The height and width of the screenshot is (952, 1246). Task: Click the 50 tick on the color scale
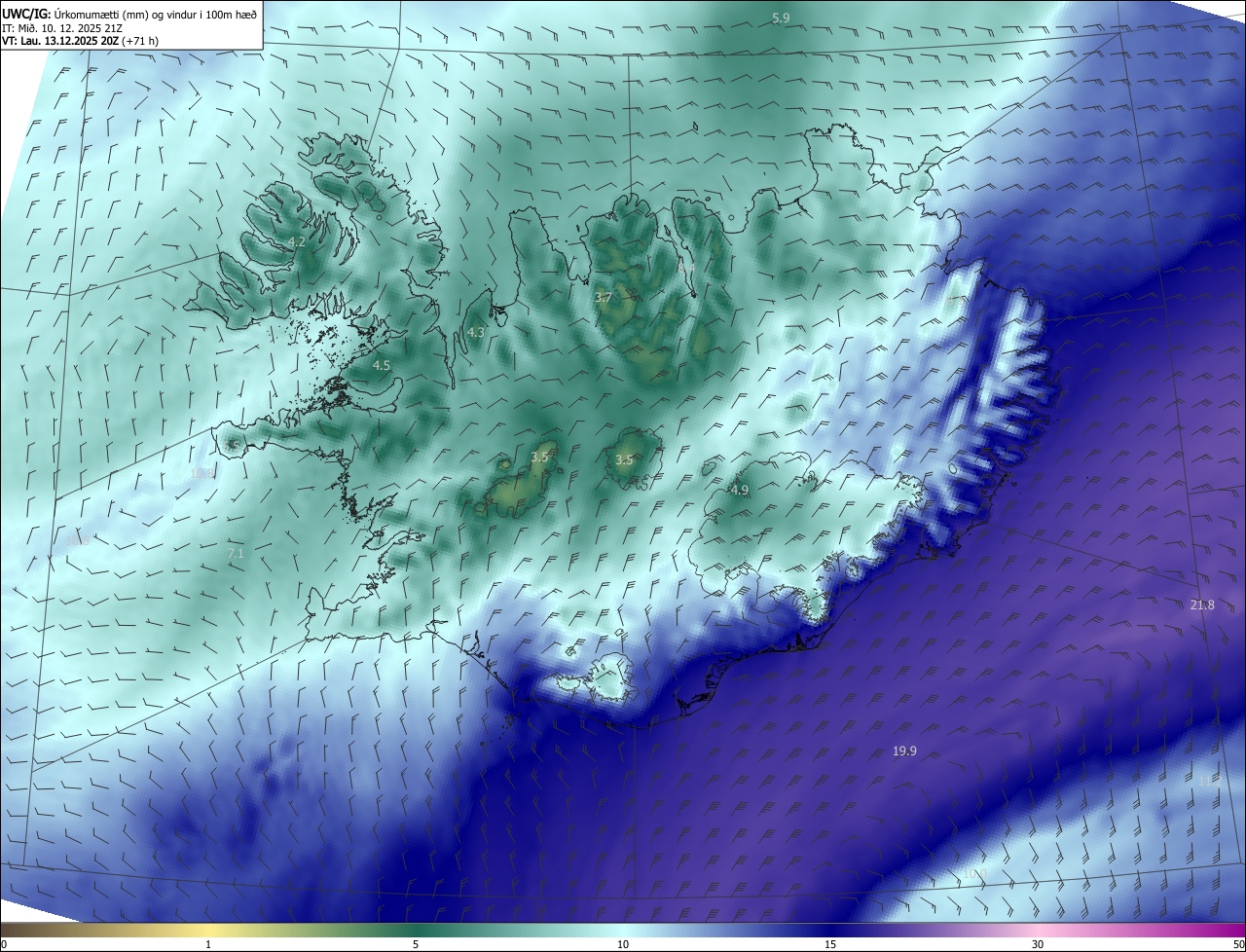point(1237,944)
